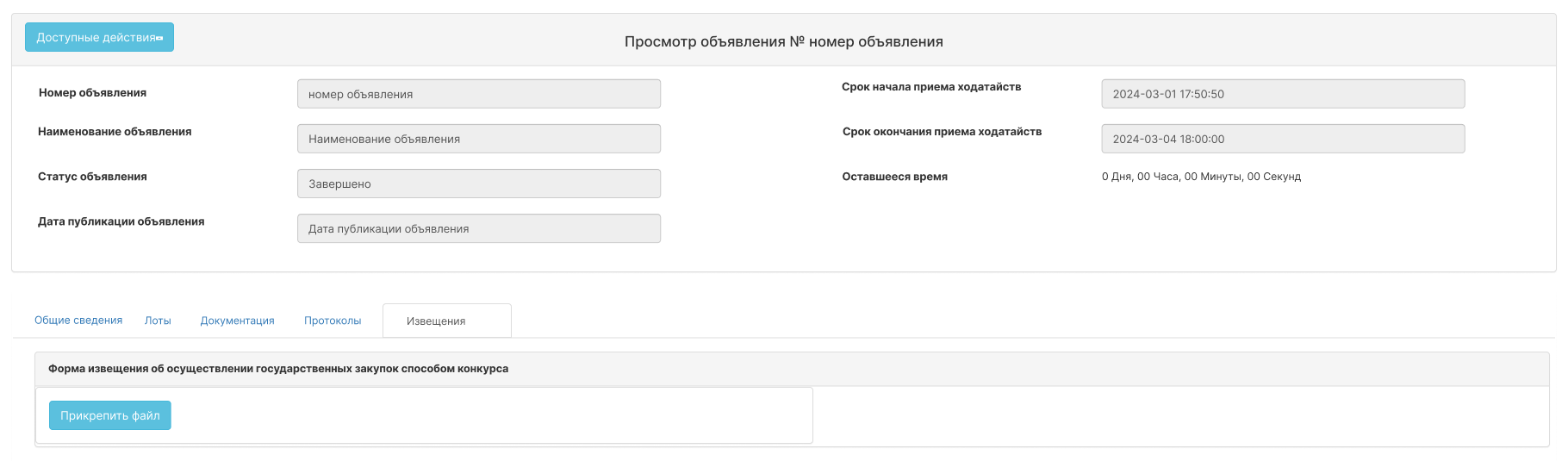
Task: Click the Срок начала приема ходатайств label
Action: pyautogui.click(x=931, y=87)
